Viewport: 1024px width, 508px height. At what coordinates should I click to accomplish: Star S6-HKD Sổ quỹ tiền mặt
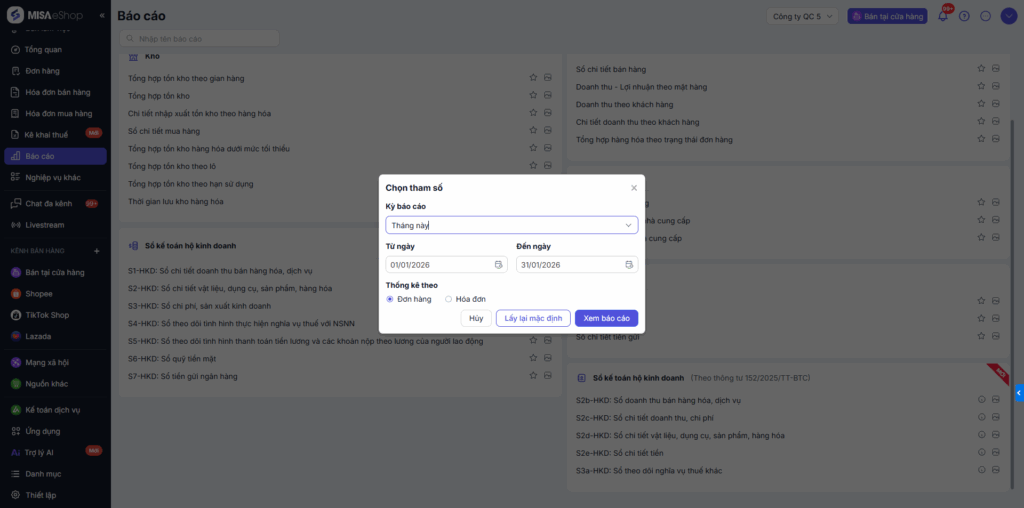coord(533,358)
